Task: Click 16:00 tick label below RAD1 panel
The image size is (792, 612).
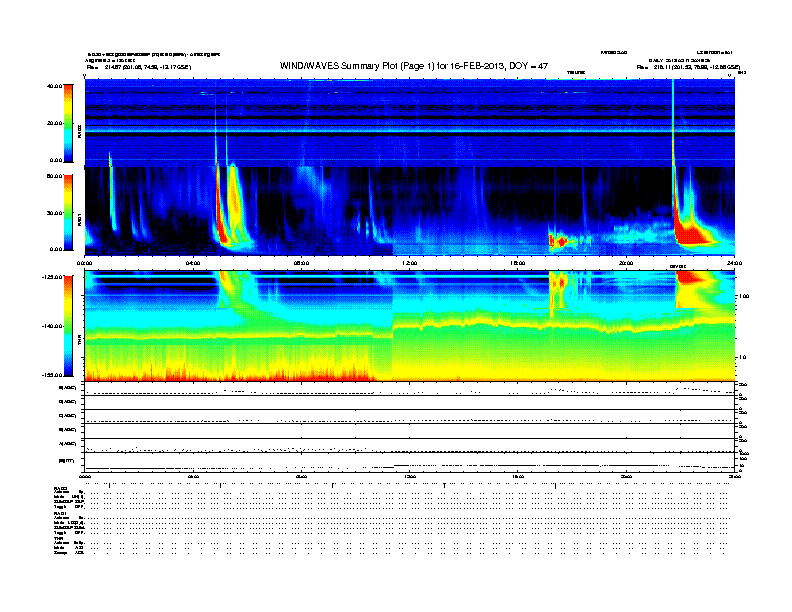Action: click(x=517, y=263)
